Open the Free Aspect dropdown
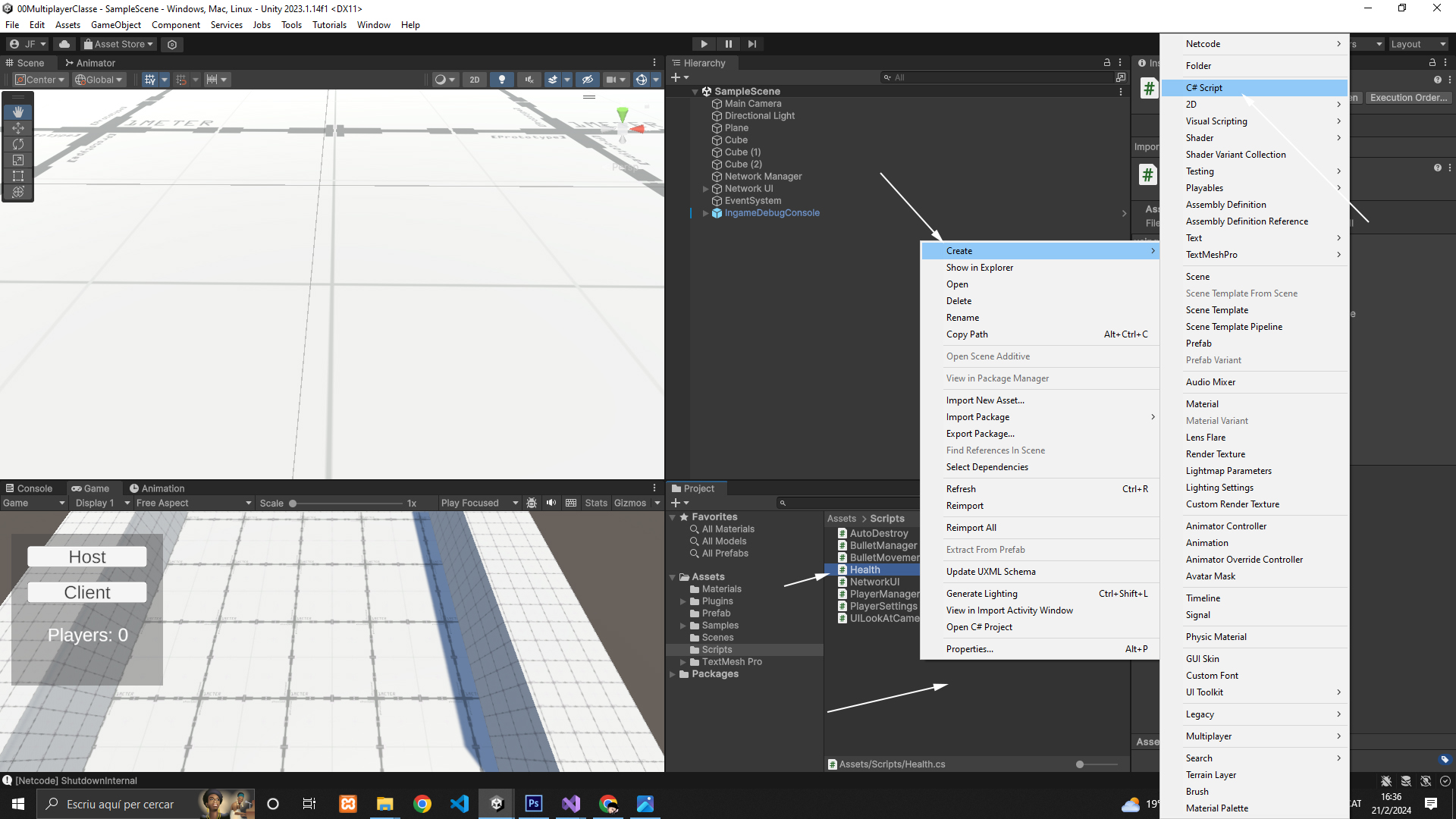 click(x=193, y=503)
